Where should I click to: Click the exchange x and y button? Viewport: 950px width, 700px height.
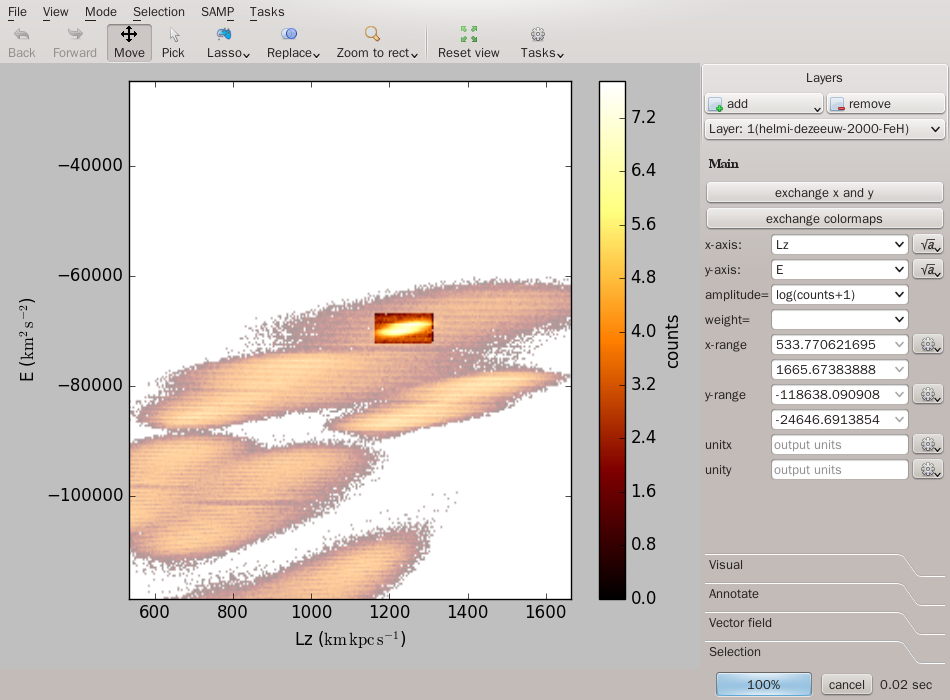(x=824, y=192)
